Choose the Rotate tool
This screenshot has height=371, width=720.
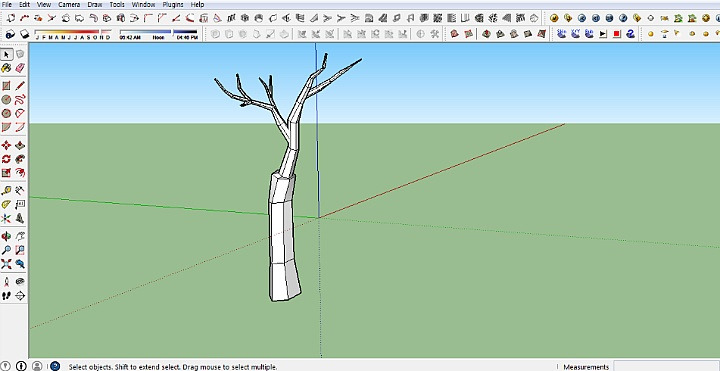6,159
